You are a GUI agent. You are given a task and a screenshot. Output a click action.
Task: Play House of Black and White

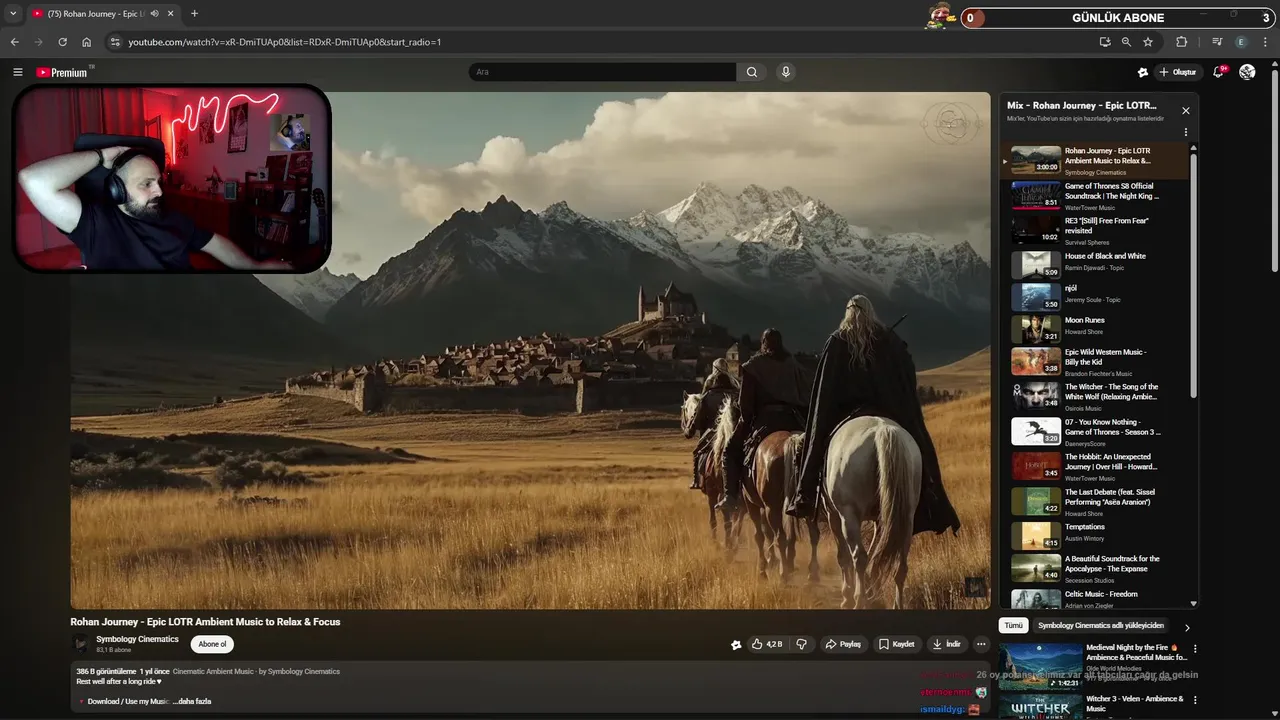coord(1097,264)
